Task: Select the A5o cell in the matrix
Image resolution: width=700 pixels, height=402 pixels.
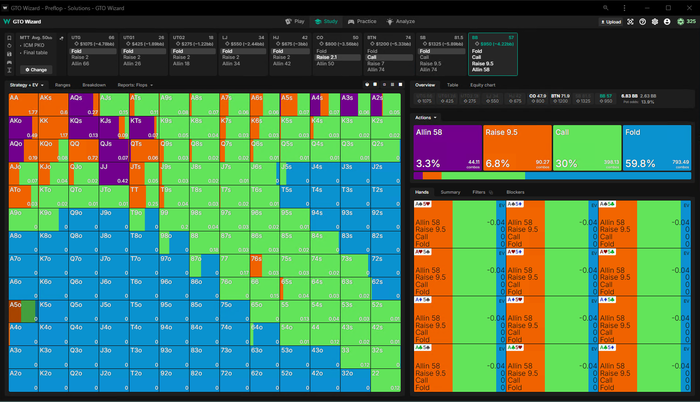Action: [23, 311]
